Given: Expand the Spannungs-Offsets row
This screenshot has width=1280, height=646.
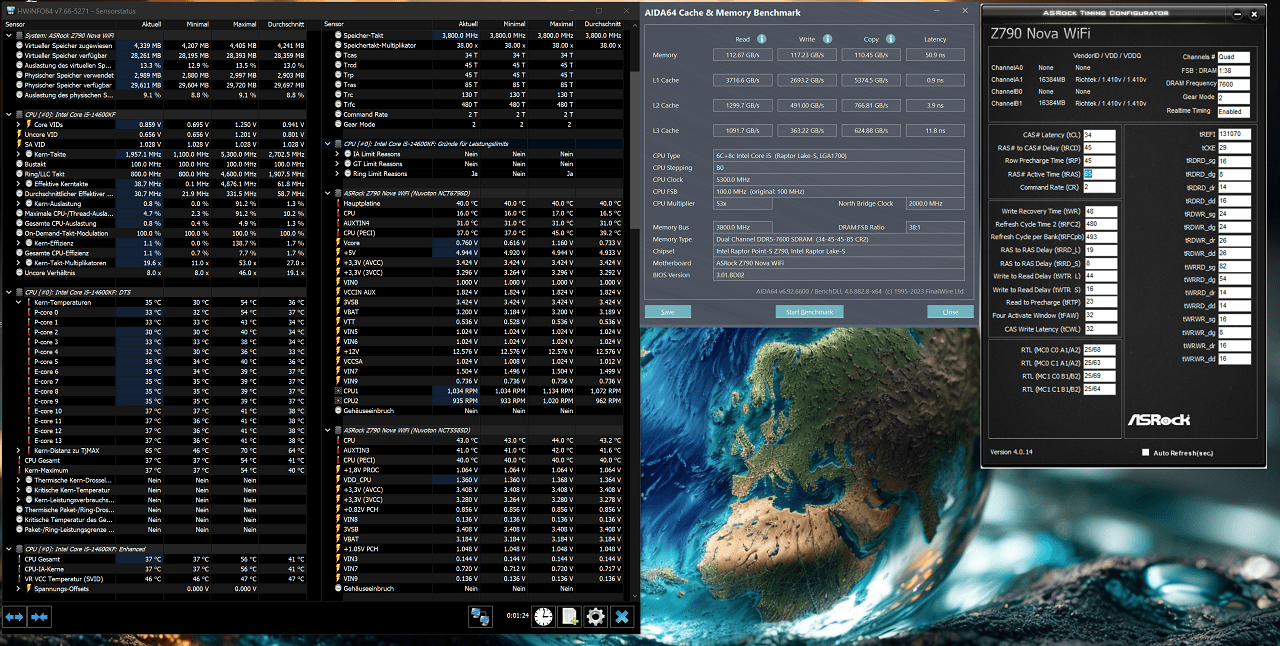Looking at the screenshot, I should [20, 588].
